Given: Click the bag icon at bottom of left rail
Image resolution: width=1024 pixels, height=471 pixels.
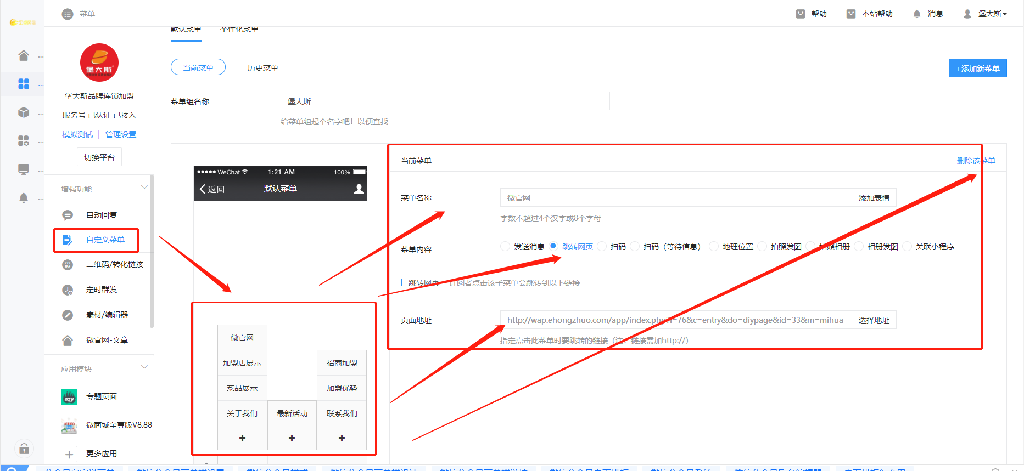Looking at the screenshot, I should coord(24,448).
